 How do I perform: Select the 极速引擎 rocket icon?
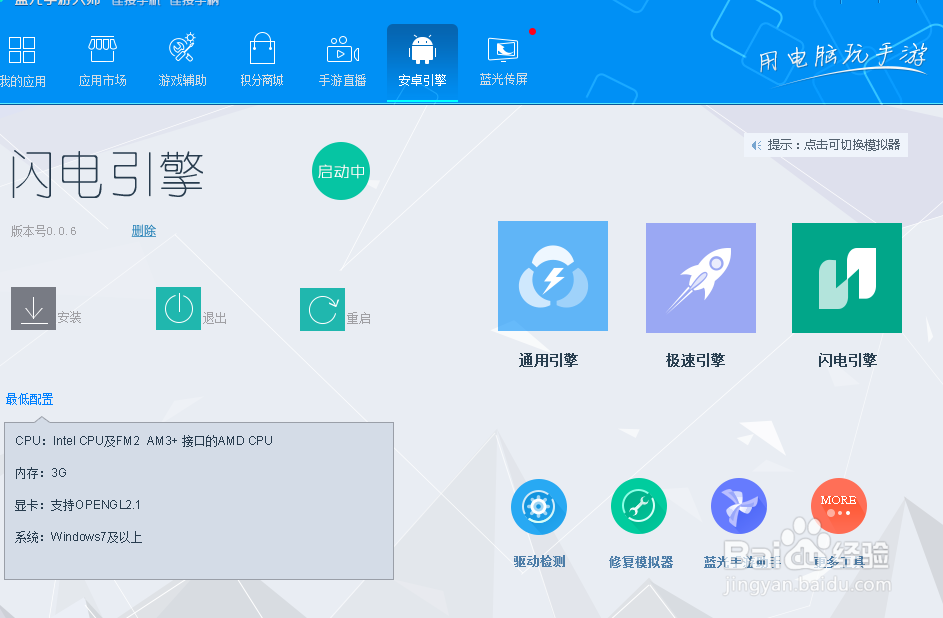pyautogui.click(x=701, y=278)
